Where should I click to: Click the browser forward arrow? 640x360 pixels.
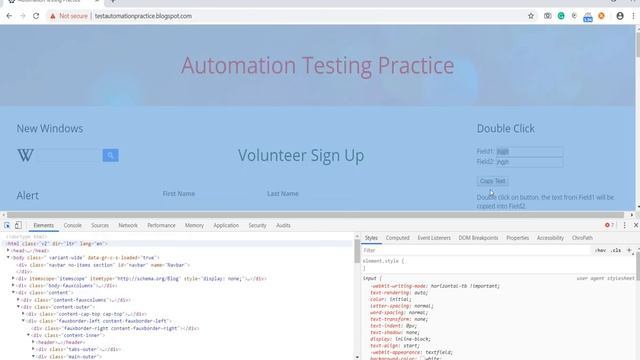[23, 16]
